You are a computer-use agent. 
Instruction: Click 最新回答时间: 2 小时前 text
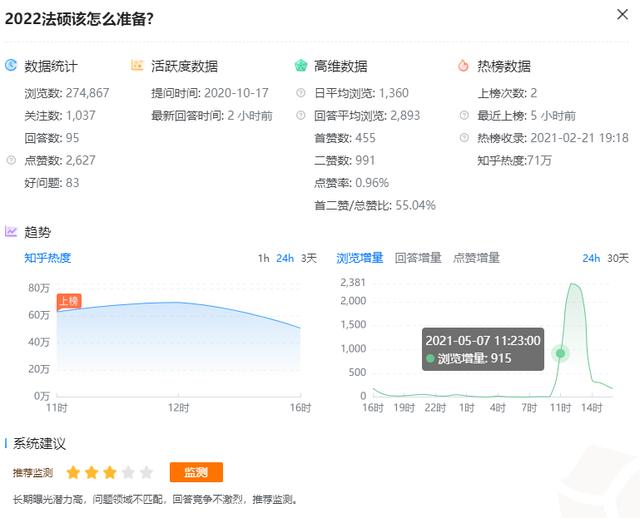pos(212,116)
